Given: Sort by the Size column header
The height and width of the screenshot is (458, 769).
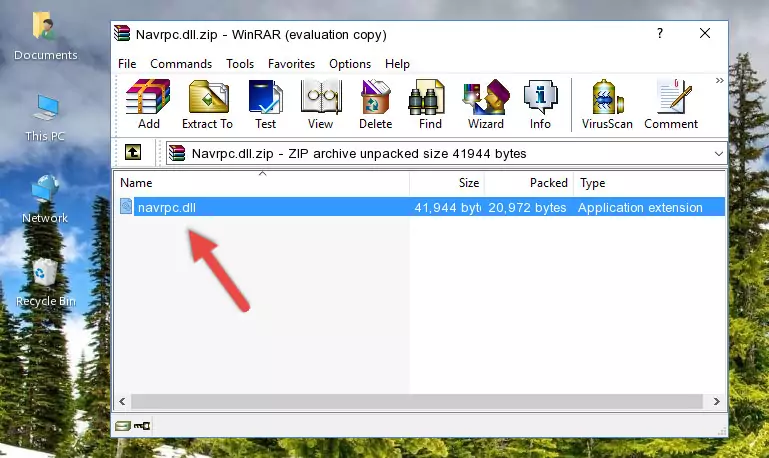Looking at the screenshot, I should click(x=447, y=183).
